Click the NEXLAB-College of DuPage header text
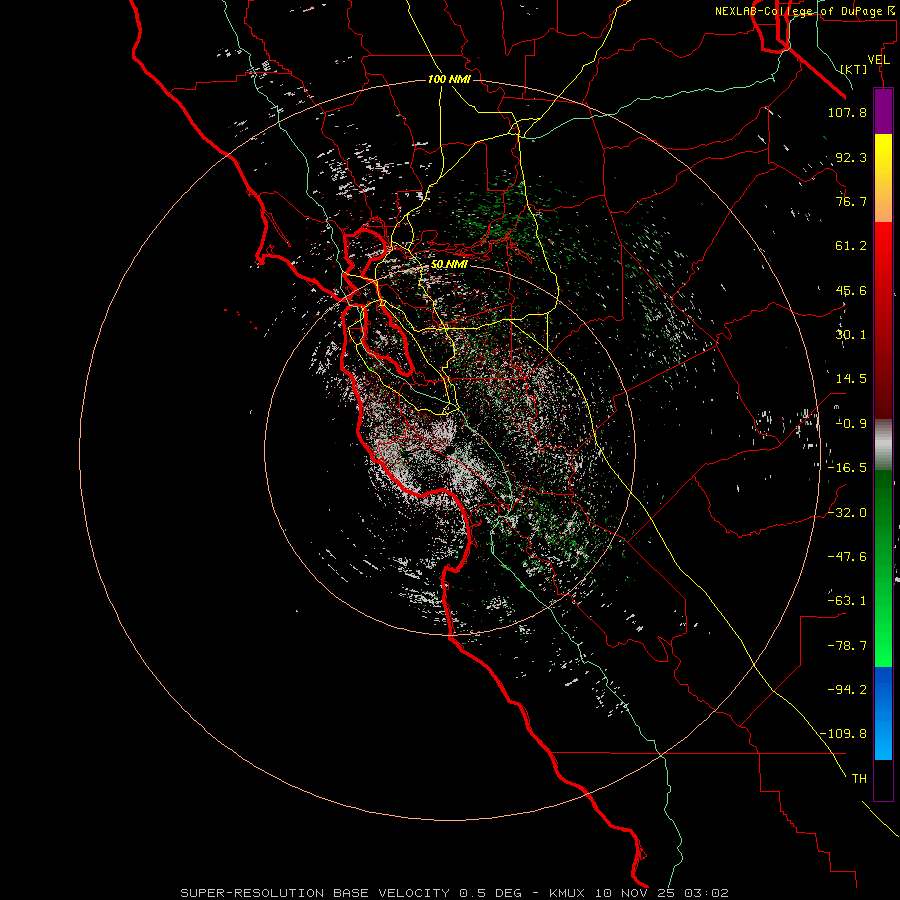Screen dimensions: 900x900 806,11
